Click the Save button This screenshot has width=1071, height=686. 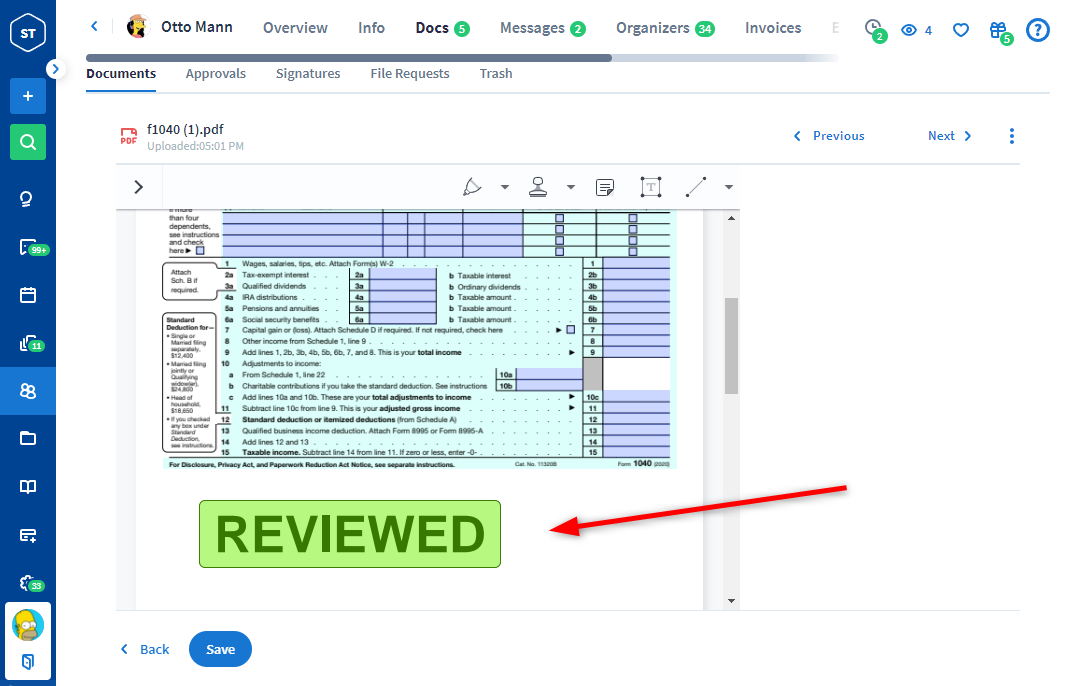pos(220,649)
